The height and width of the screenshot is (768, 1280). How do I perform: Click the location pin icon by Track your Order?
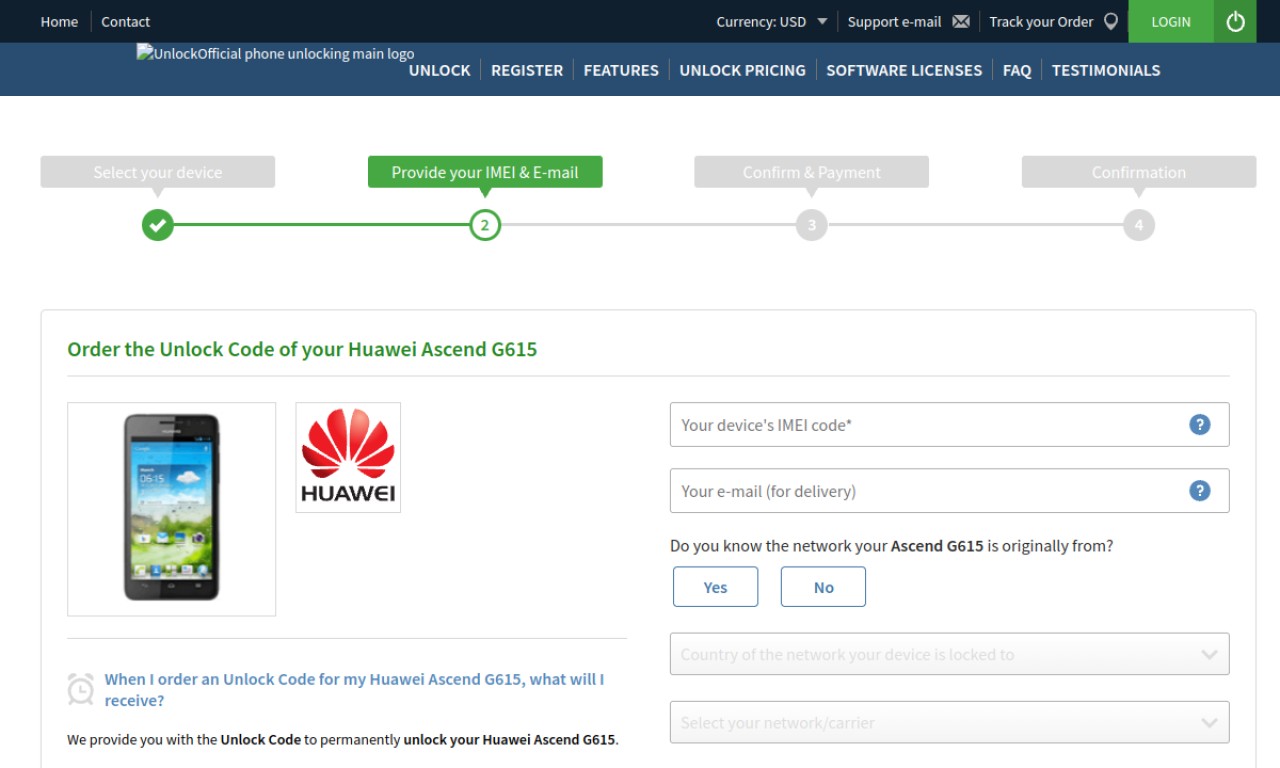[1111, 21]
